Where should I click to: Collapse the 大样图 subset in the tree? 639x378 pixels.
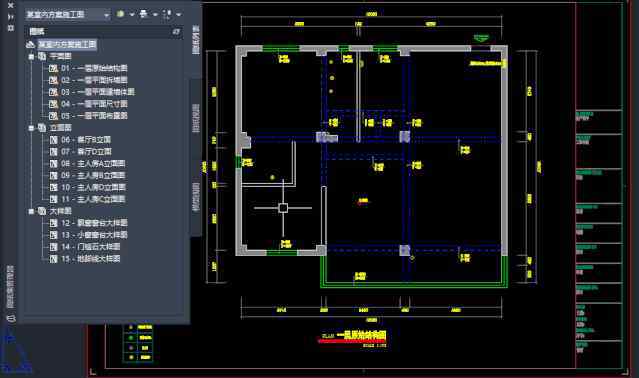[31, 211]
